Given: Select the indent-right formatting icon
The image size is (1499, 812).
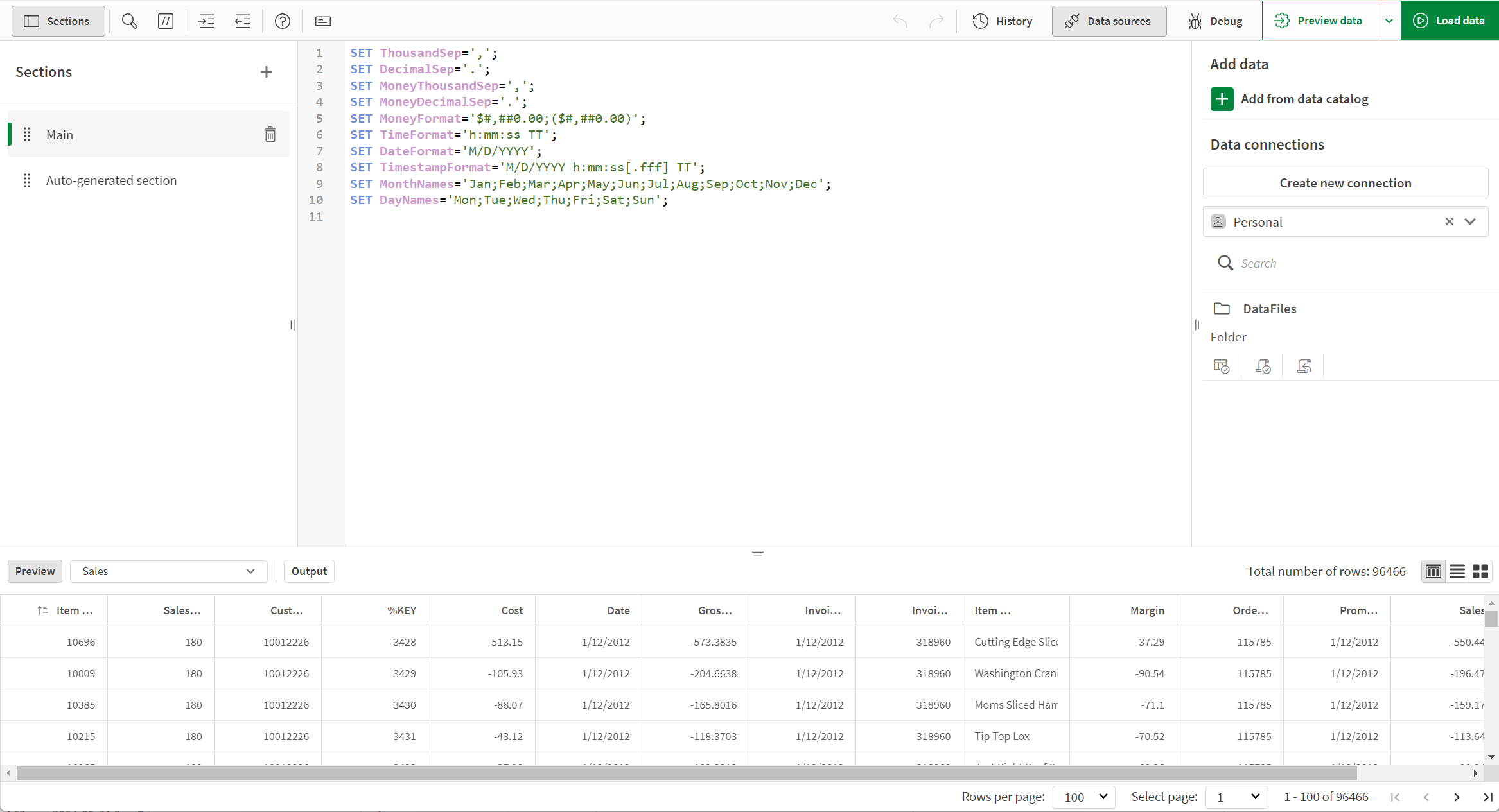Looking at the screenshot, I should pos(205,21).
